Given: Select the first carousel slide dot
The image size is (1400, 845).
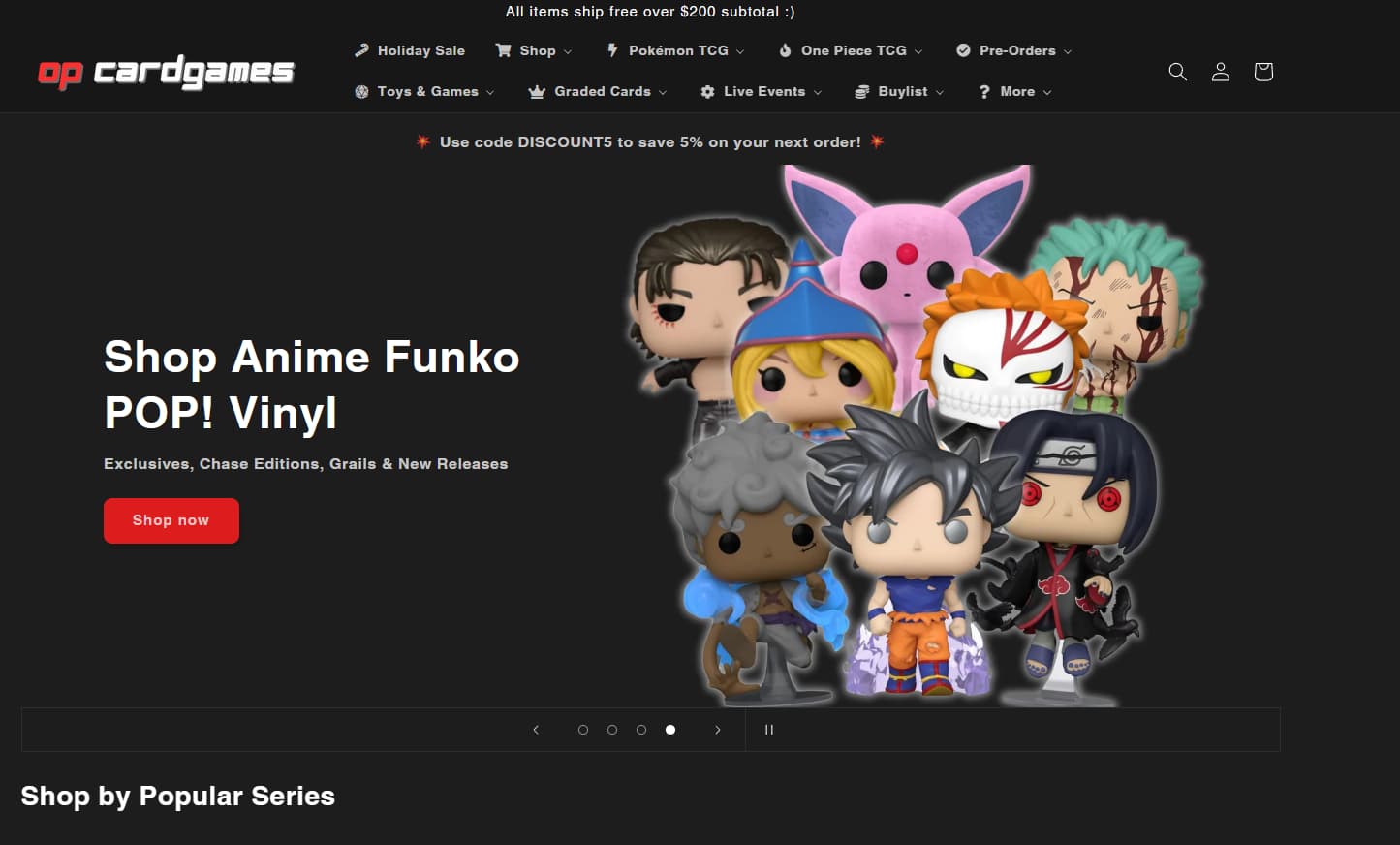Looking at the screenshot, I should coord(583,730).
